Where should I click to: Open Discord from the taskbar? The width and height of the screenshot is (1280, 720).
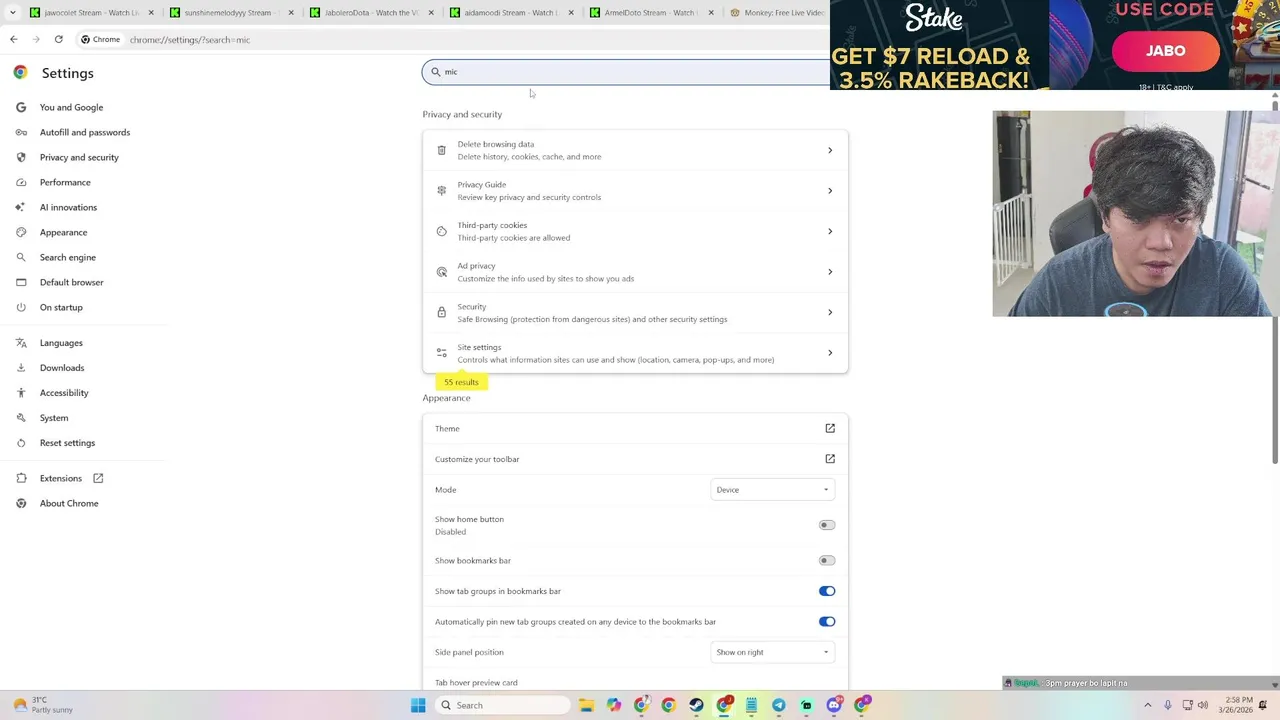[833, 705]
